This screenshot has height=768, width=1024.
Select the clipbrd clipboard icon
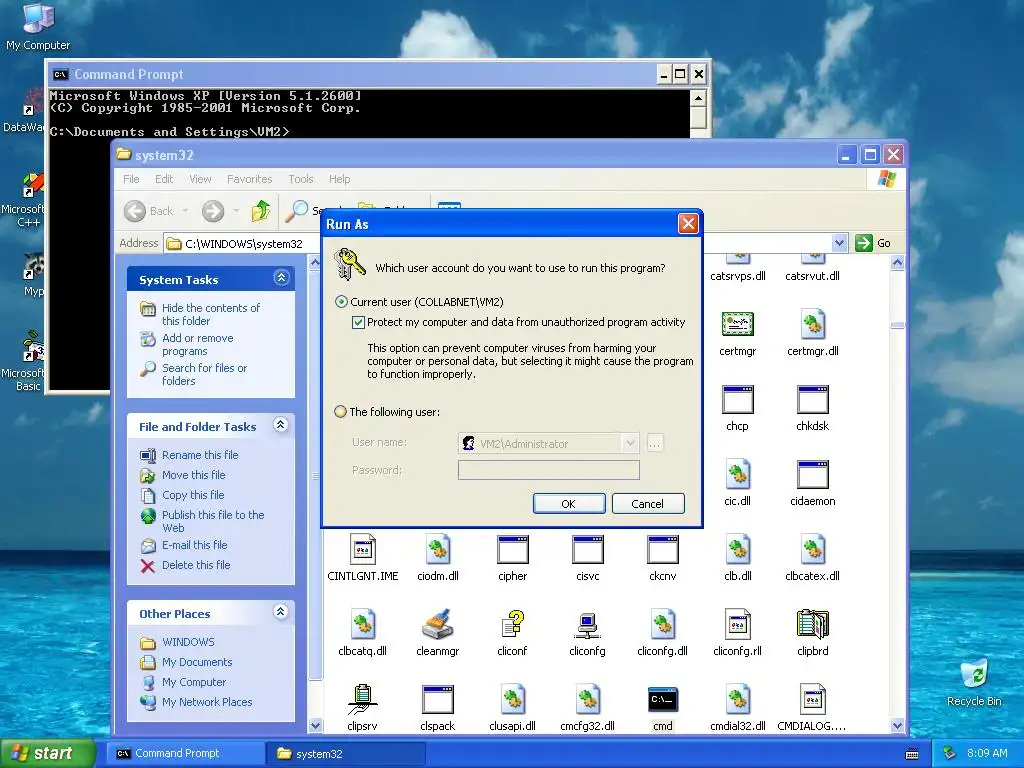pyautogui.click(x=812, y=624)
